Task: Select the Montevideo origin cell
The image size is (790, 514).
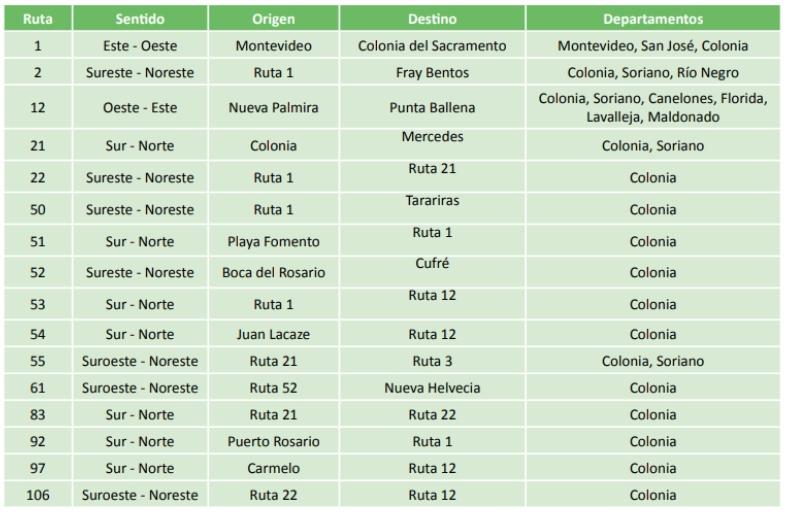Action: pos(274,45)
